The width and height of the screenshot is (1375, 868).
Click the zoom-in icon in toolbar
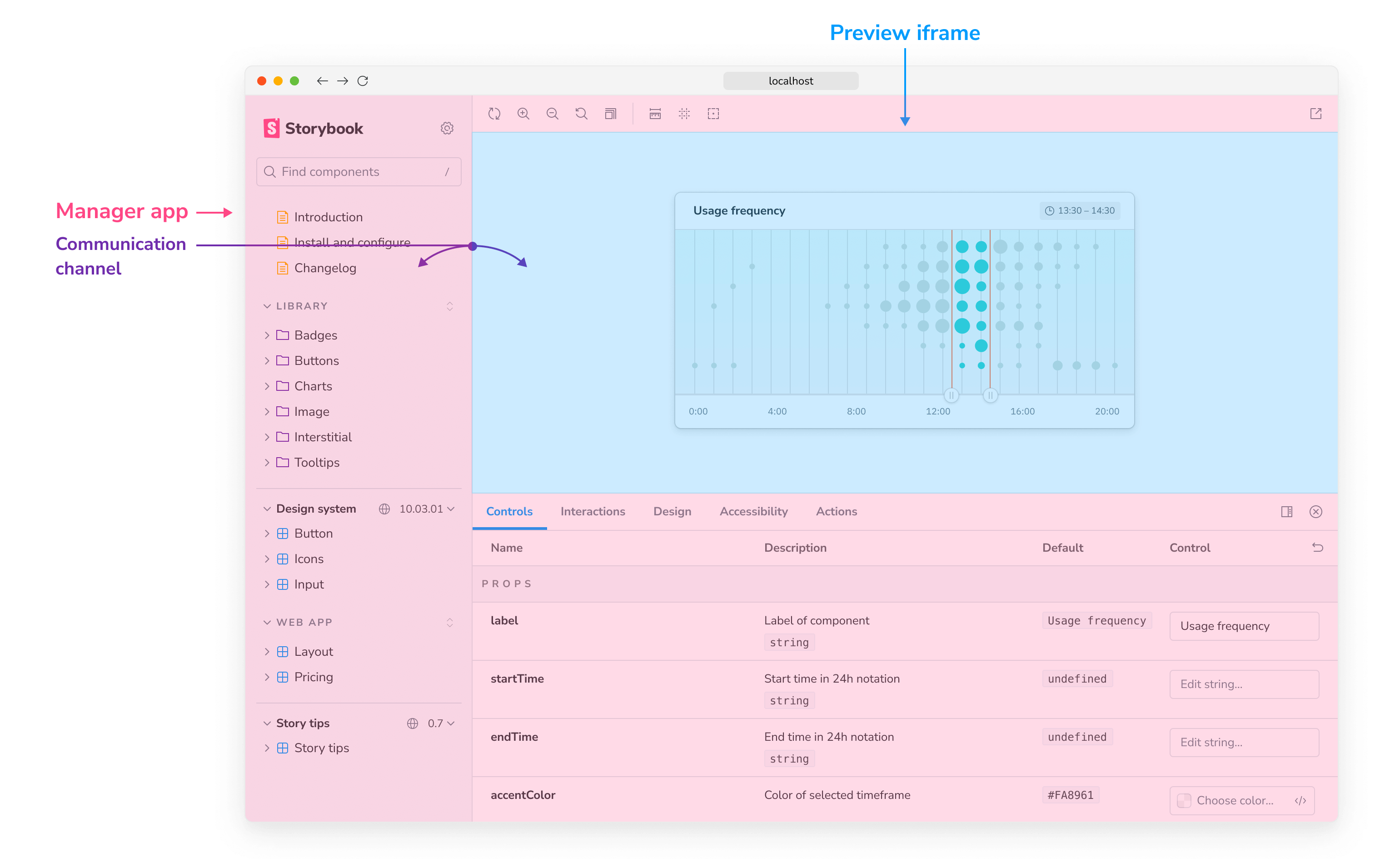[523, 113]
